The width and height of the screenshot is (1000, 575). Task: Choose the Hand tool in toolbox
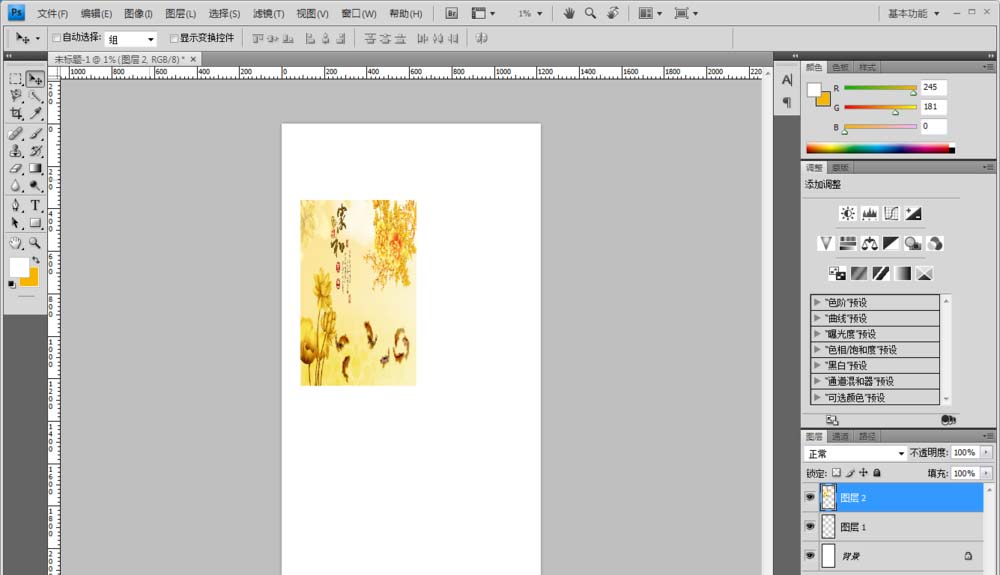coord(17,243)
